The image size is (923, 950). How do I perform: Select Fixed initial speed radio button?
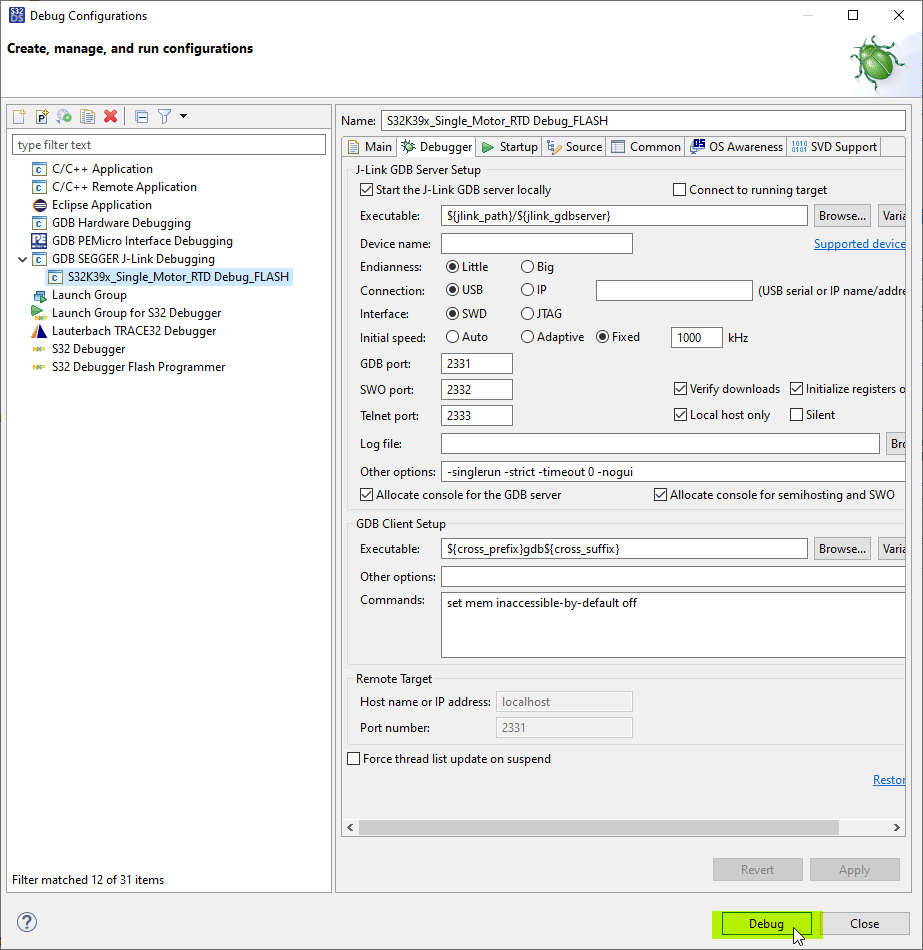tap(602, 337)
